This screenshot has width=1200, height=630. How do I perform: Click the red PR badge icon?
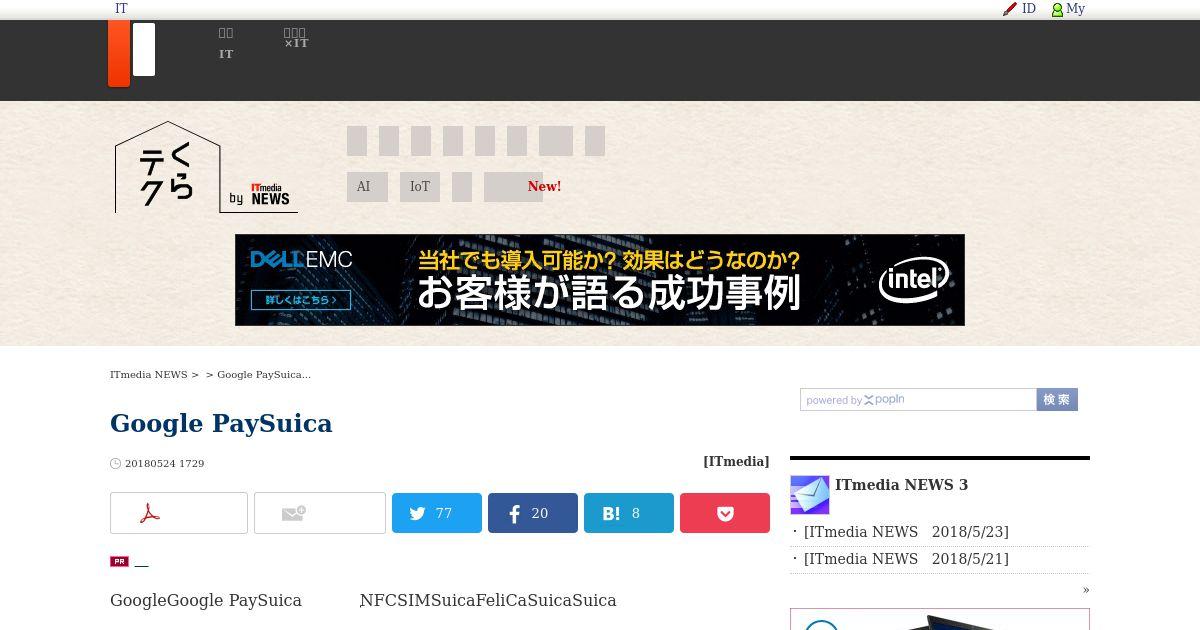(x=119, y=561)
